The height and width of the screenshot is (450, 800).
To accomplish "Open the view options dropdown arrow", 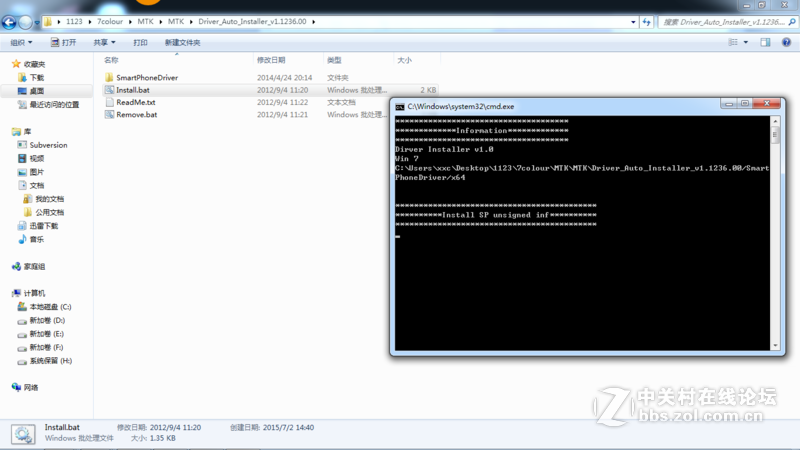I will tap(745, 42).
